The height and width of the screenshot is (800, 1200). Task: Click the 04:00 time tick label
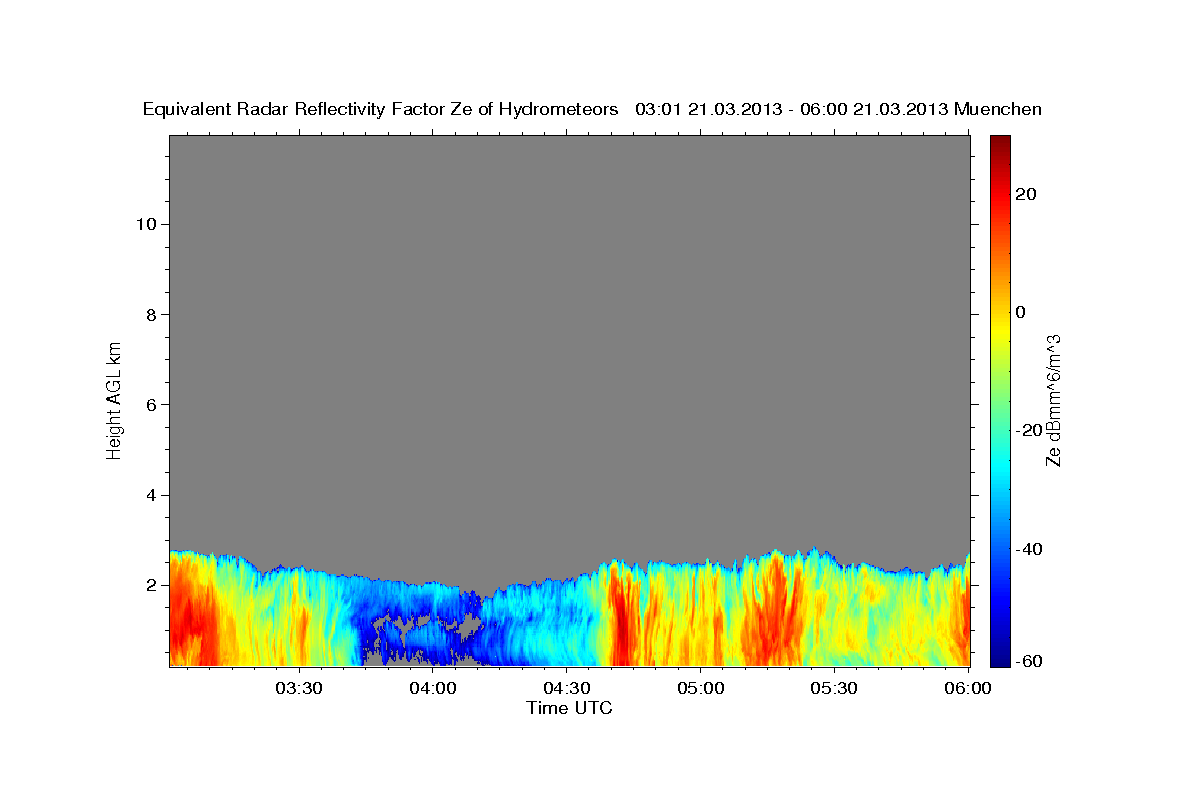[x=433, y=689]
